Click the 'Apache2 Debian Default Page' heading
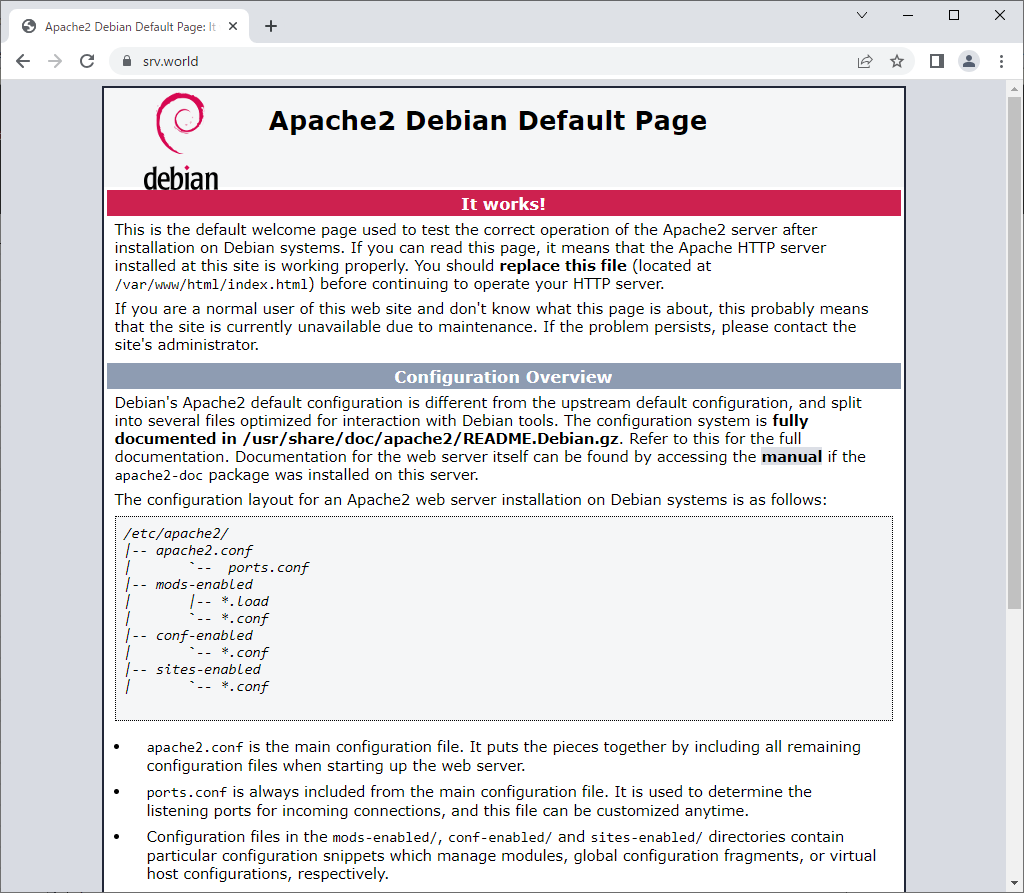Image resolution: width=1024 pixels, height=893 pixels. point(487,121)
